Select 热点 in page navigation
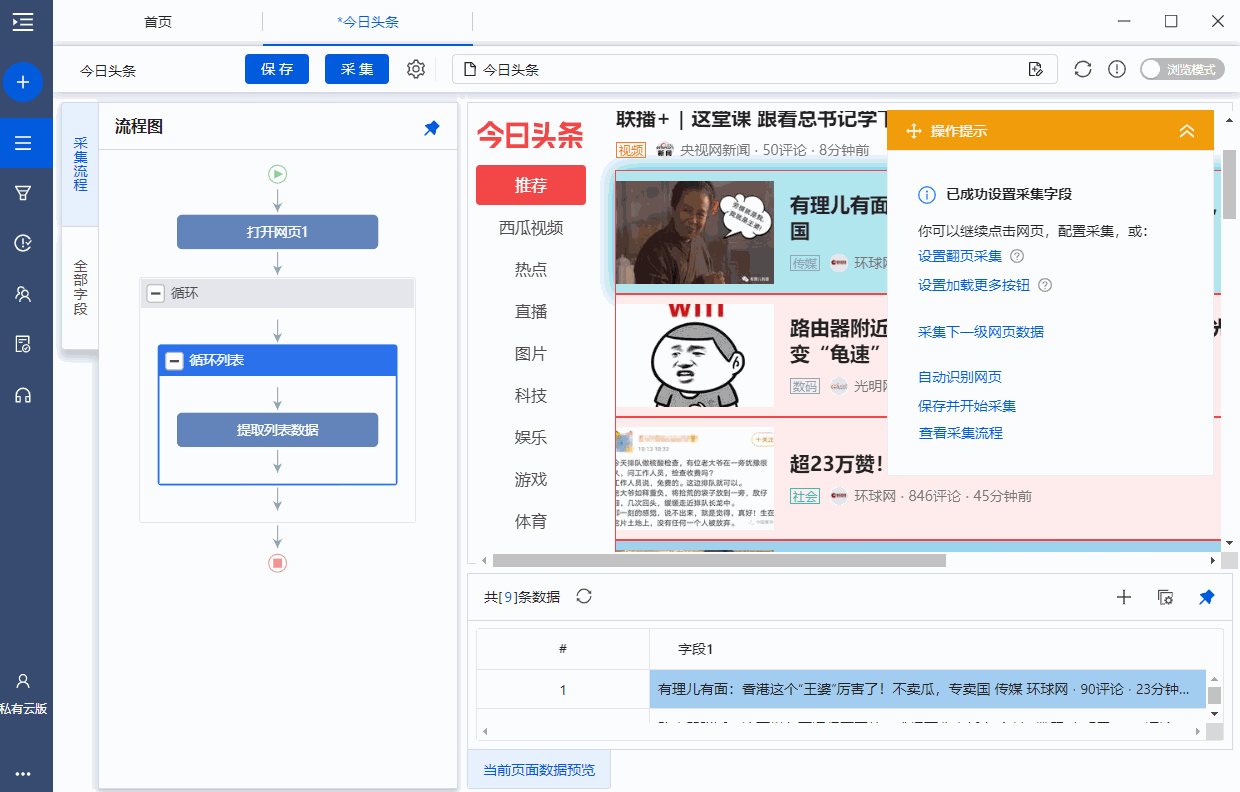The height and width of the screenshot is (792, 1240). (531, 270)
